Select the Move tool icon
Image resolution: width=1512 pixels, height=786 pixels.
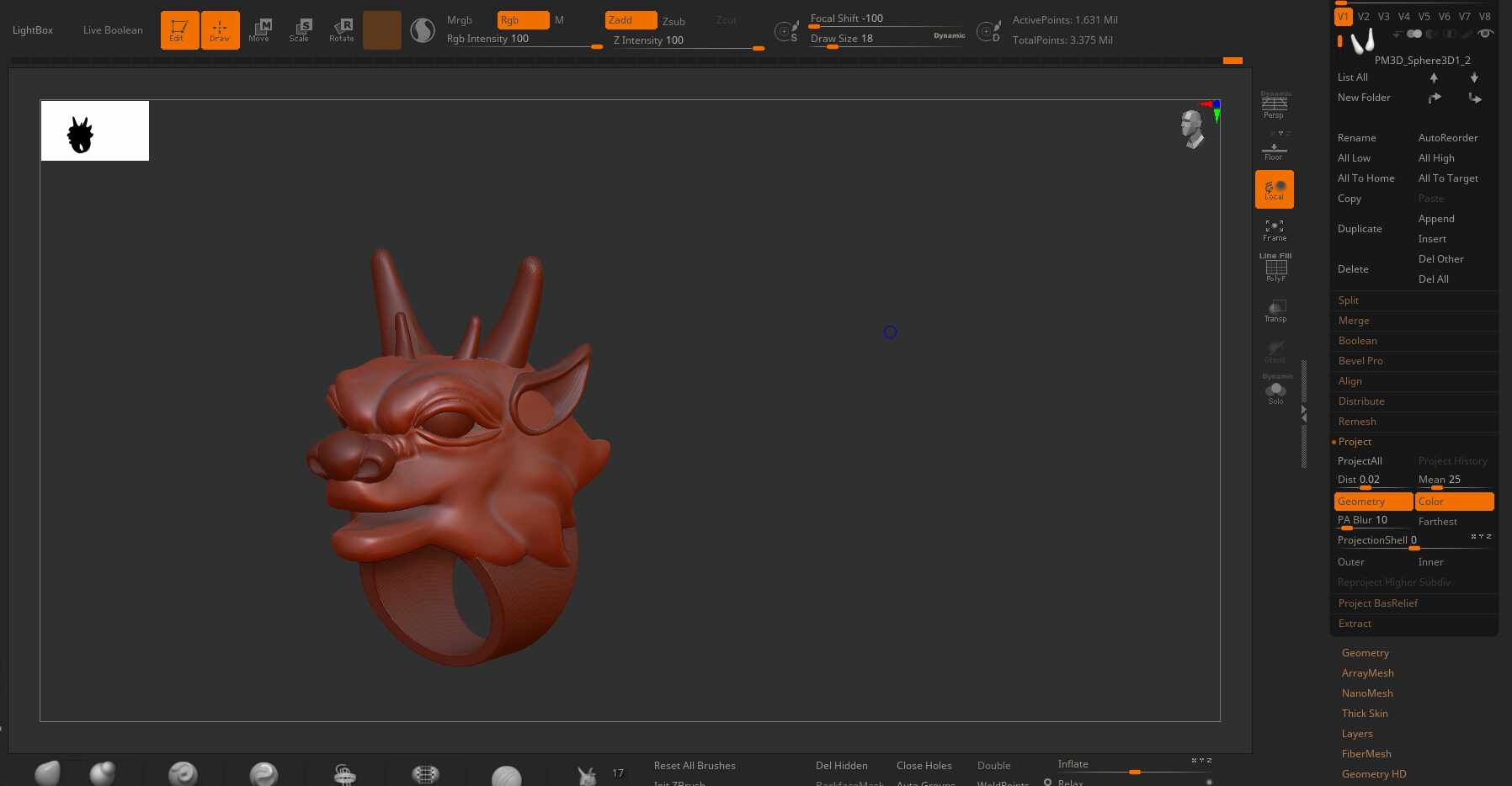click(x=259, y=29)
